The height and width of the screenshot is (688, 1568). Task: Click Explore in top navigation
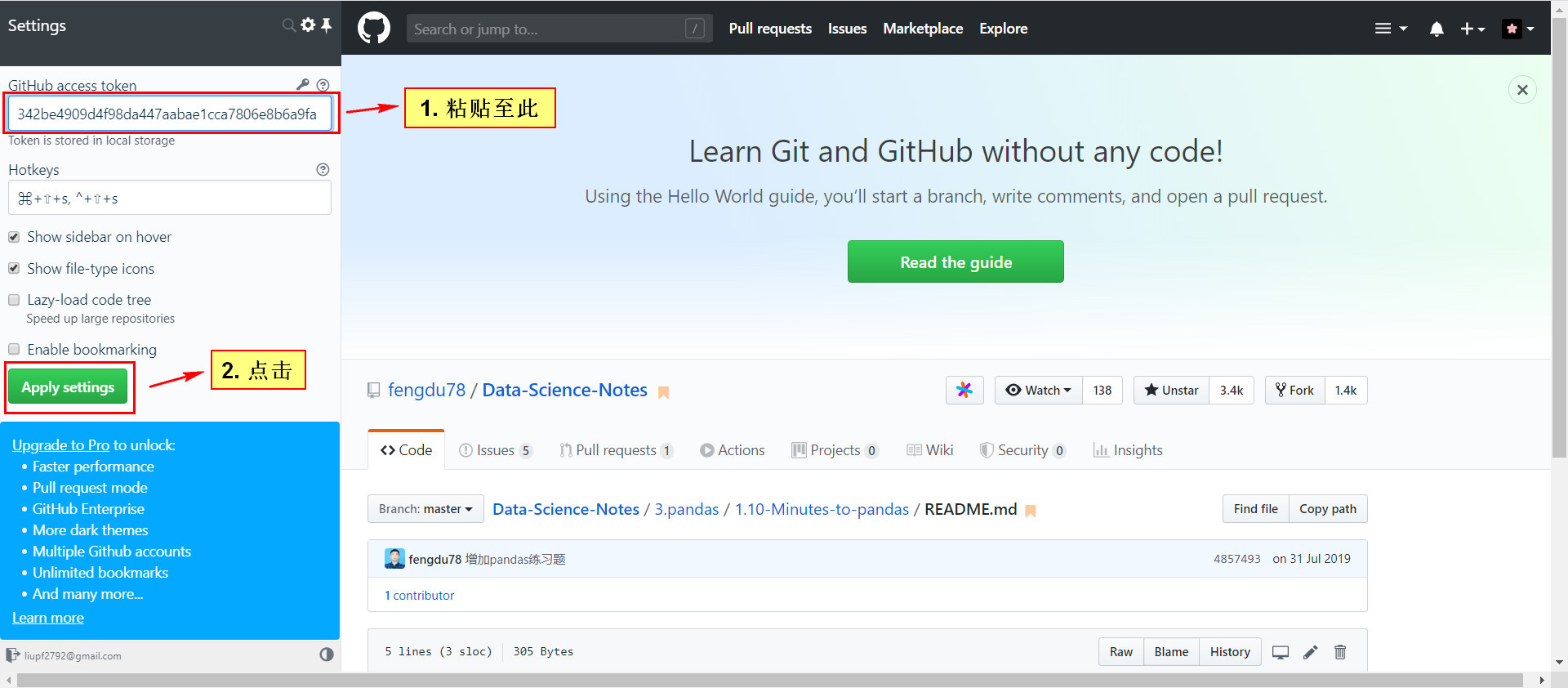tap(1003, 29)
